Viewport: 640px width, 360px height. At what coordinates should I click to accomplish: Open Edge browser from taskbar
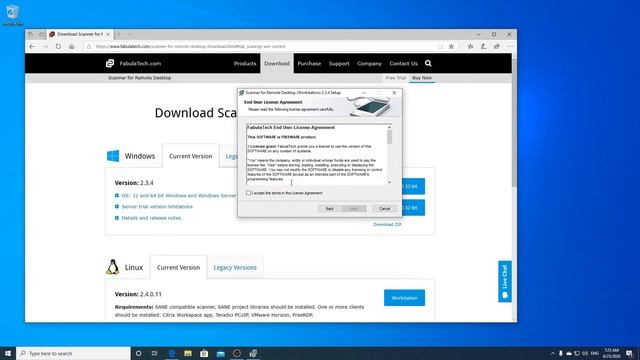tap(171, 353)
